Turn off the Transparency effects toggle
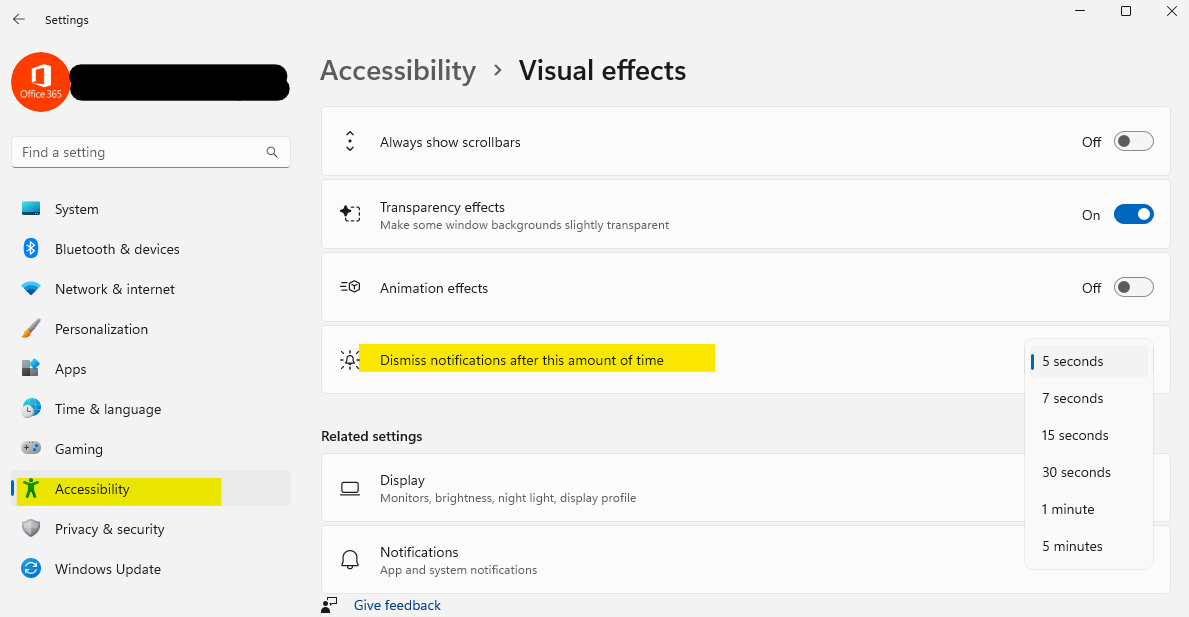This screenshot has width=1189, height=617. point(1133,215)
